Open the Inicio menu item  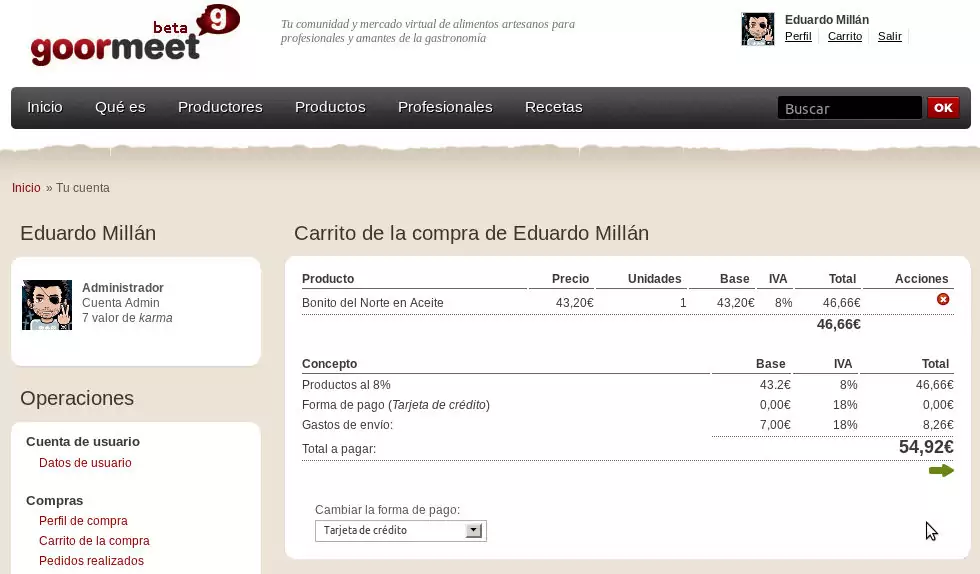coord(44,107)
